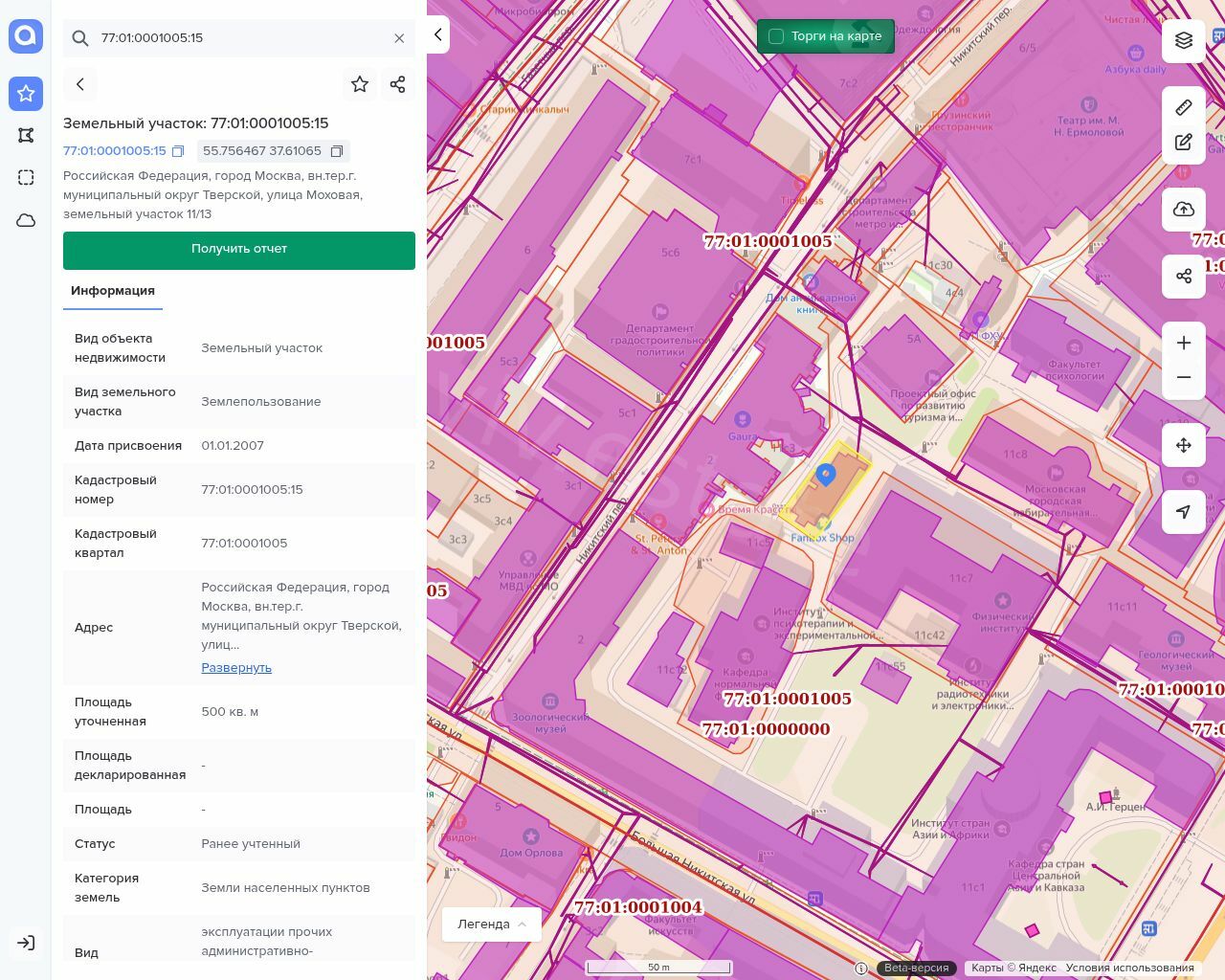
Task: Share parcel via panel share icon
Action: point(398,84)
